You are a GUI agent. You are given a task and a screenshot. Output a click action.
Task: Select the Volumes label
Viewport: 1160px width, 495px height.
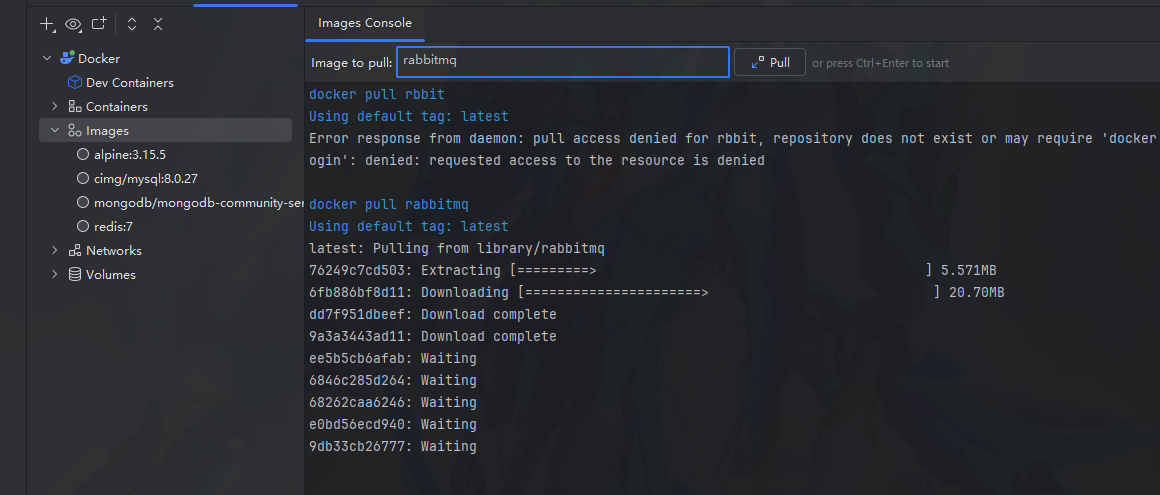coord(111,275)
